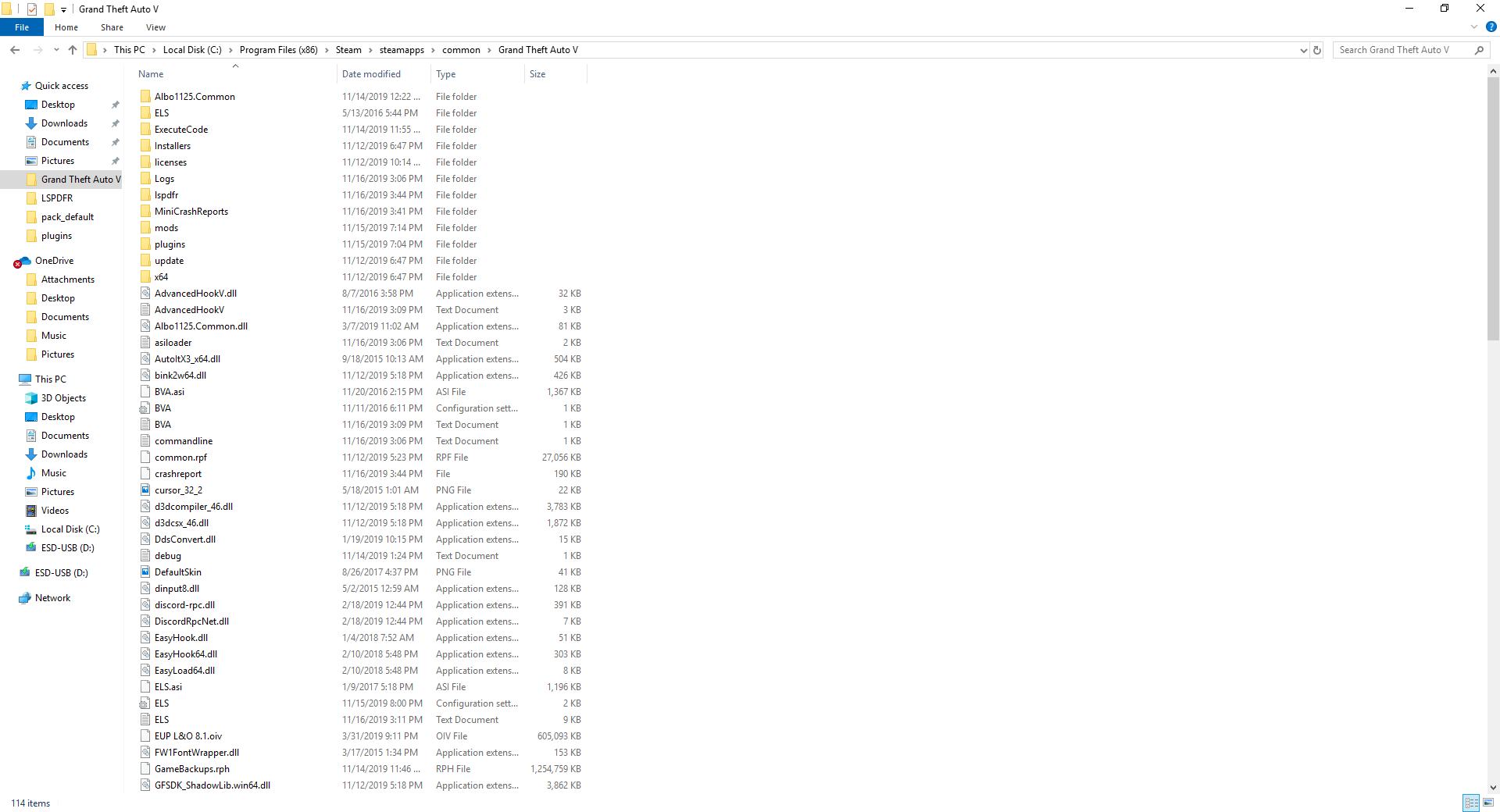Select the OneDrive cloud icon in sidebar
The image size is (1500, 812).
[x=24, y=261]
